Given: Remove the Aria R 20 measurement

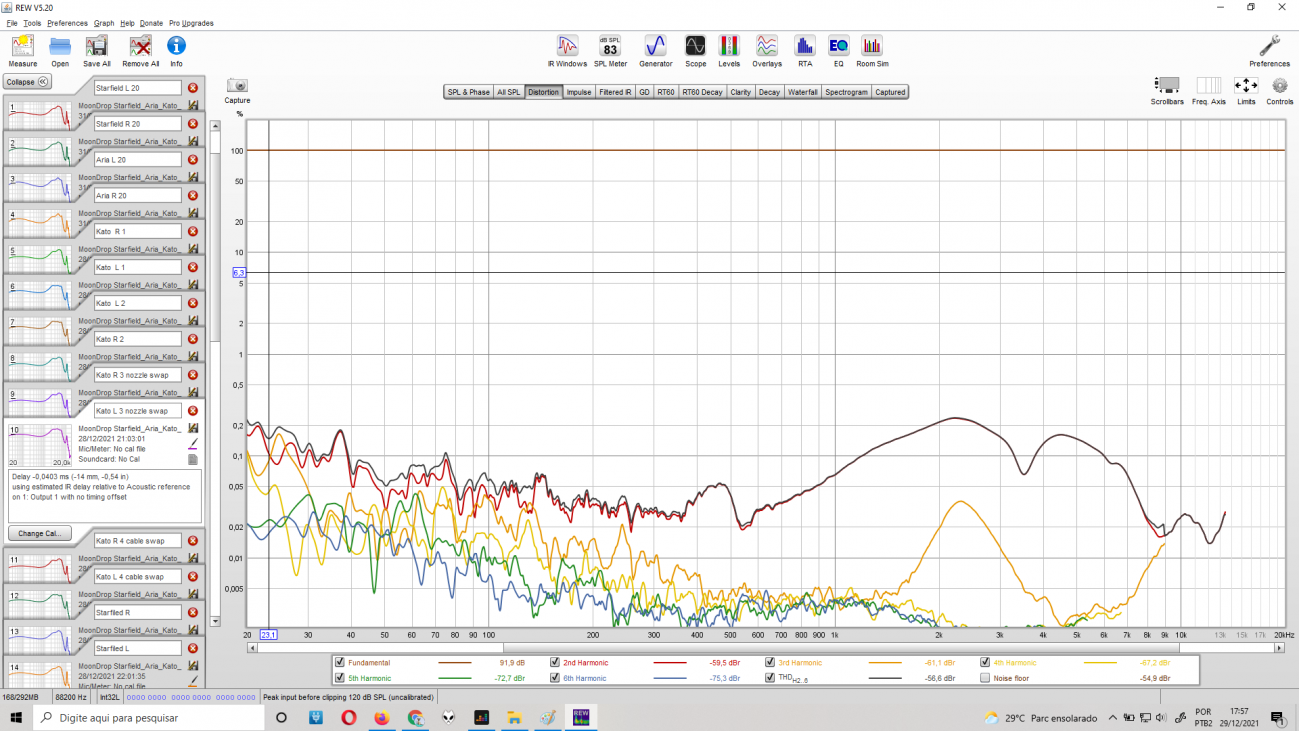Looking at the screenshot, I should click(193, 195).
